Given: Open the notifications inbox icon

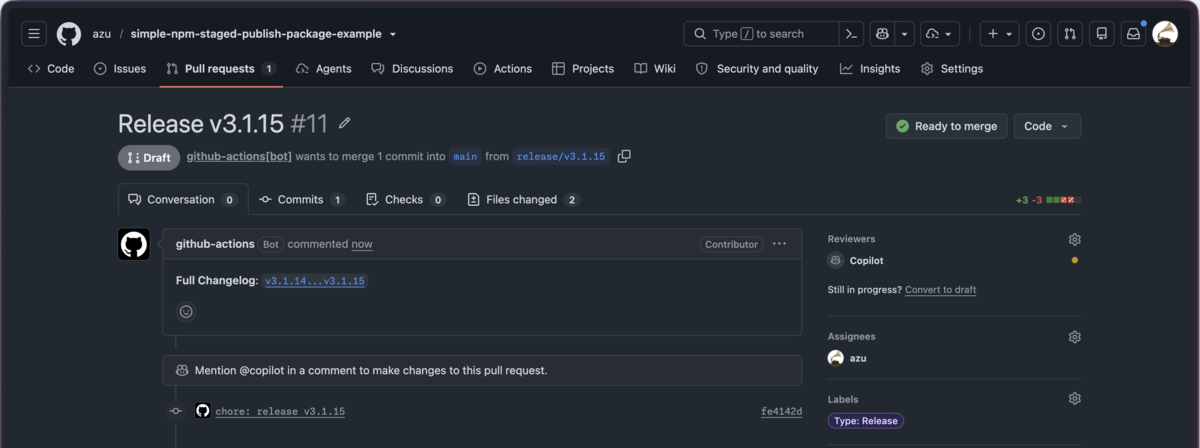Looking at the screenshot, I should pyautogui.click(x=1133, y=34).
